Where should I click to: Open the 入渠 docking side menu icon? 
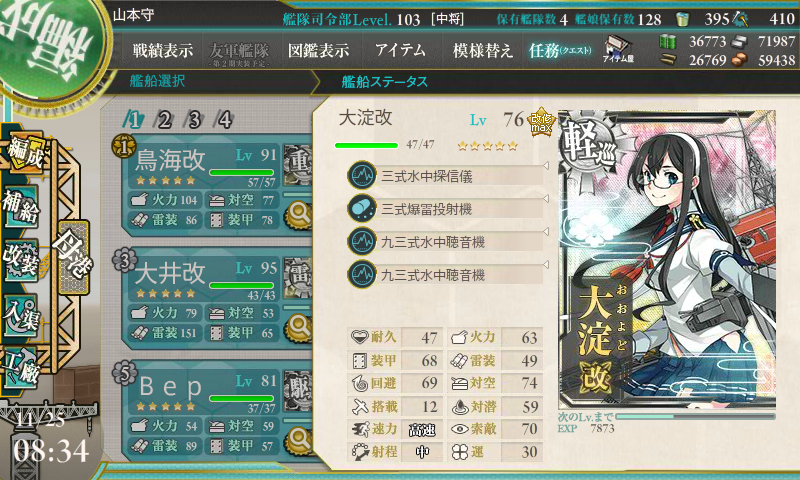(x=21, y=315)
